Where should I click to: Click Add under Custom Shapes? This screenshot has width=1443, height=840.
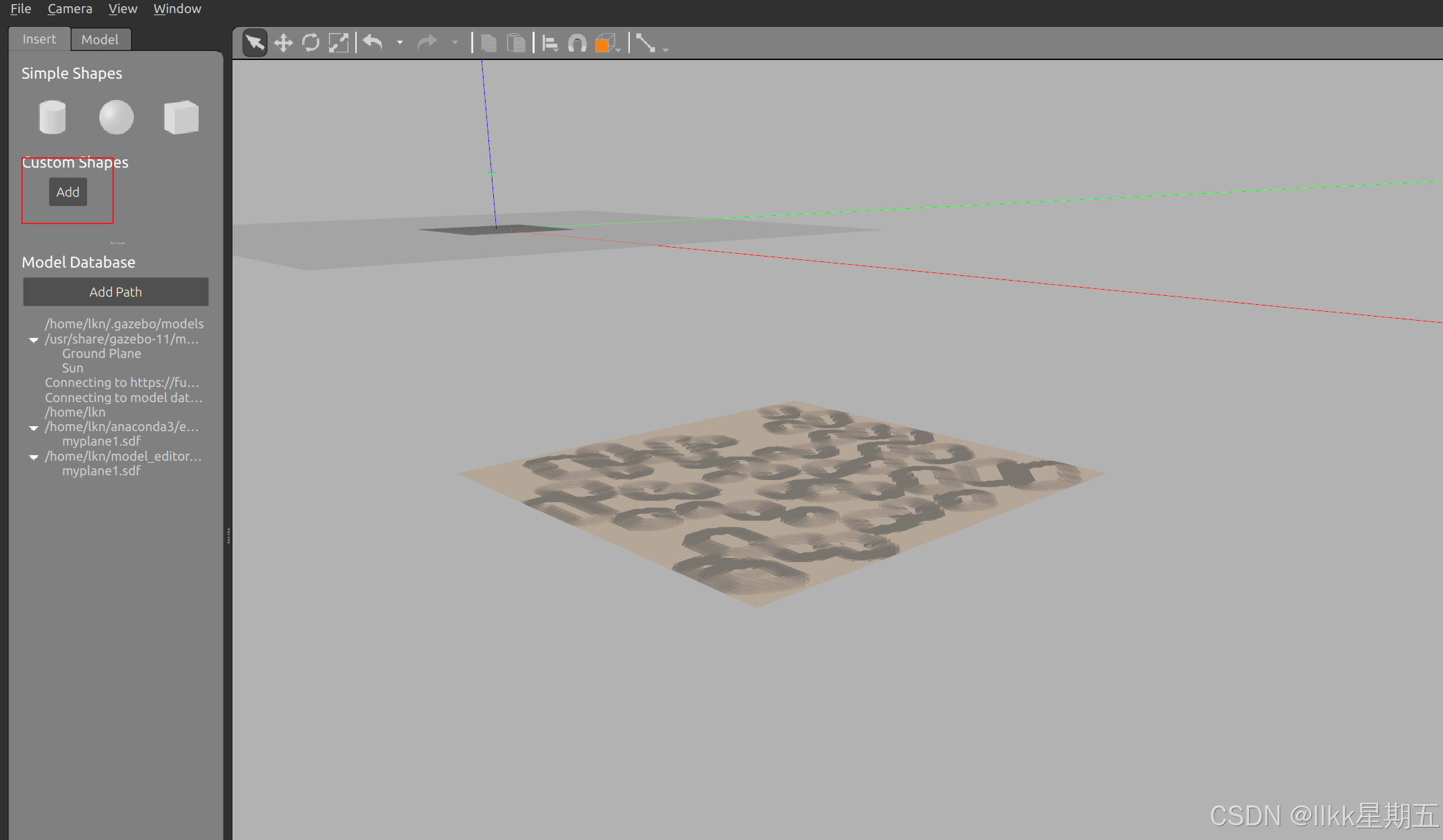tap(68, 192)
